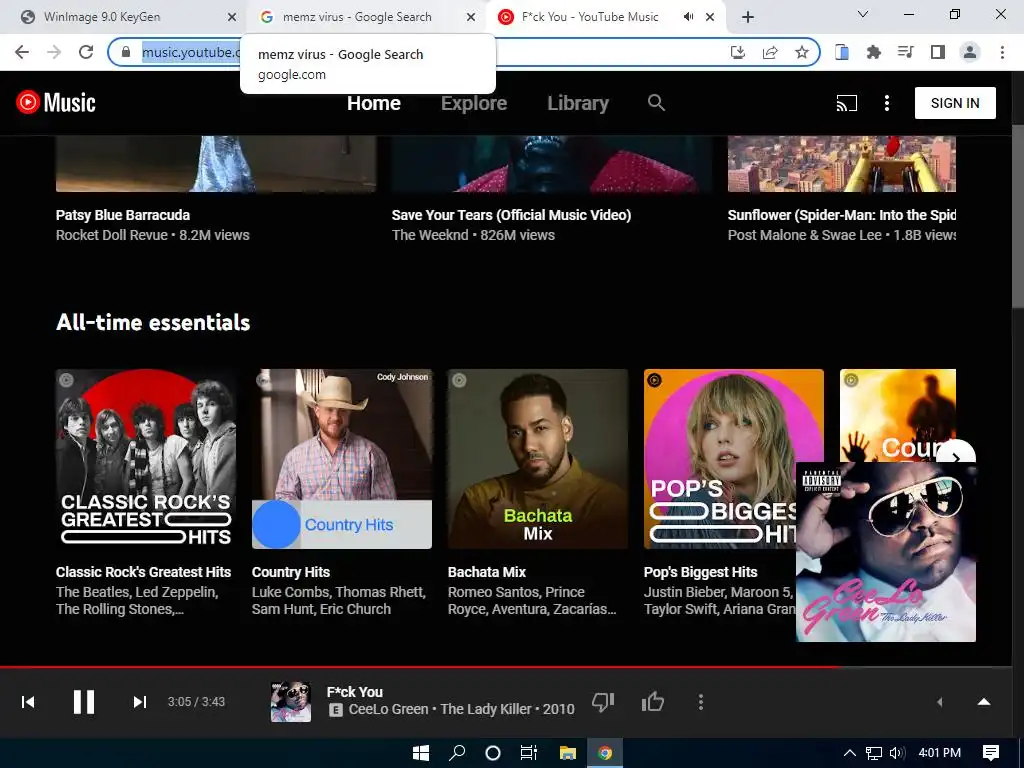The width and height of the screenshot is (1024, 768).
Task: Open the three-dot settings menu beside SIGN IN
Action: click(886, 103)
